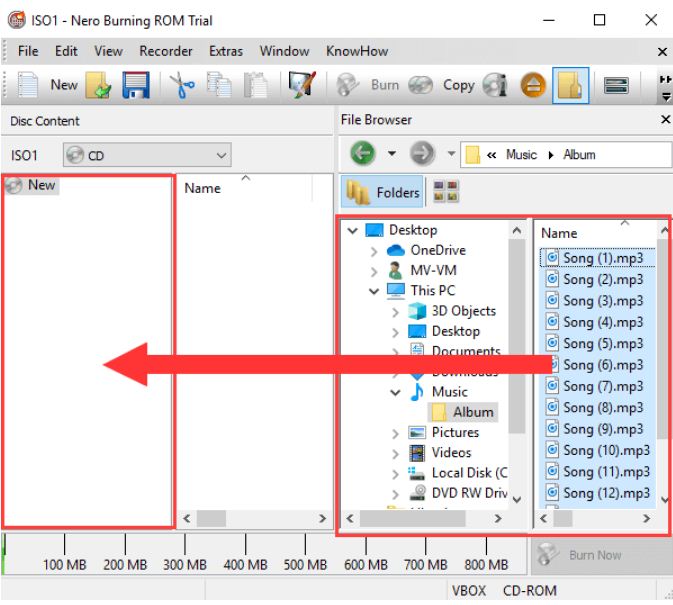The image size is (673, 605).
Task: Click the address bar path field
Action: 566,154
